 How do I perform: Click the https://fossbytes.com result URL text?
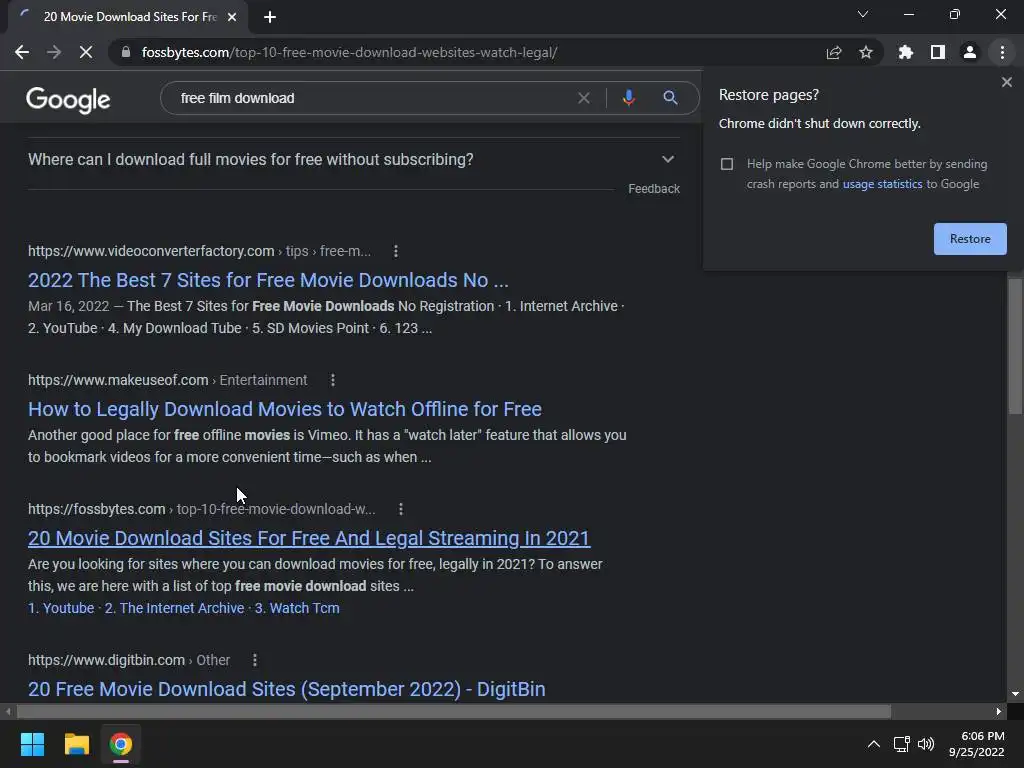(97, 509)
